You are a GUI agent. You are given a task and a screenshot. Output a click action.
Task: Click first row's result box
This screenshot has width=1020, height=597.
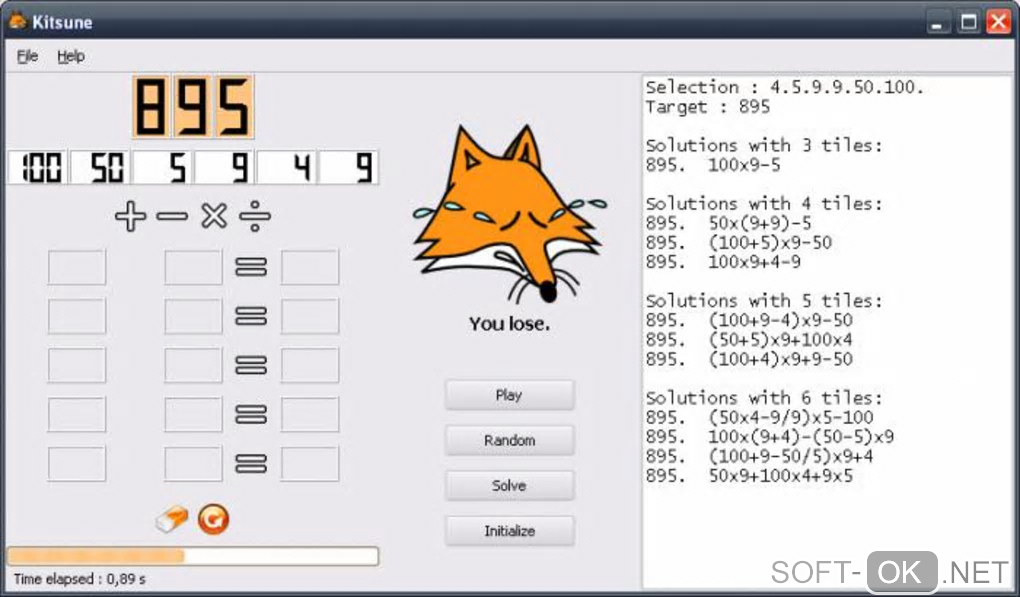(x=310, y=267)
